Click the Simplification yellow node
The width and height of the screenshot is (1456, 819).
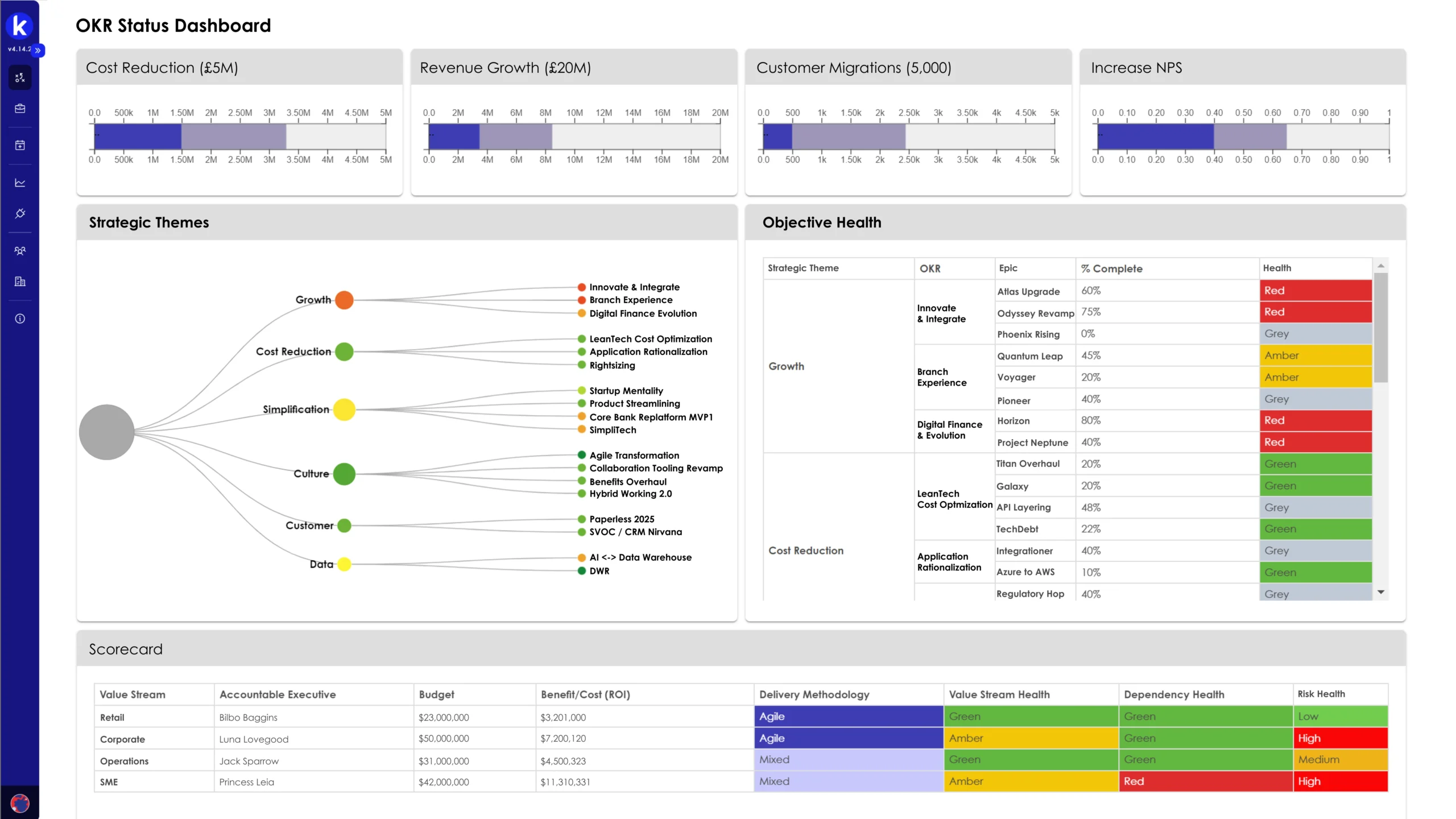pyautogui.click(x=344, y=409)
